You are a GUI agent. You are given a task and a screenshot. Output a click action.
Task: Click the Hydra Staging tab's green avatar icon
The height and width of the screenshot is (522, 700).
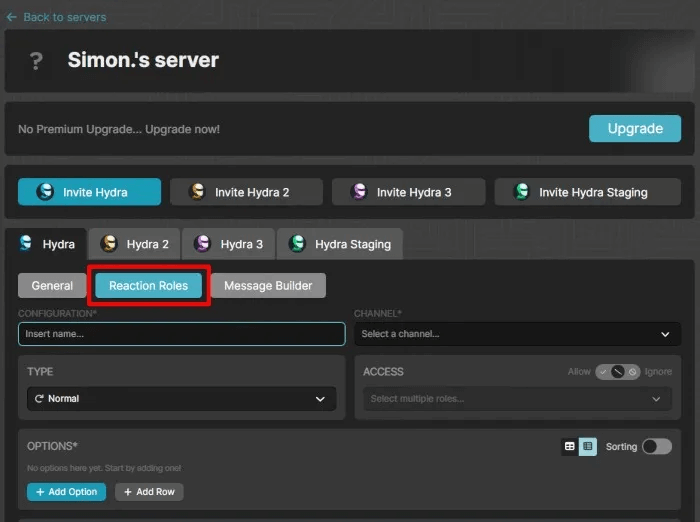pyautogui.click(x=297, y=244)
